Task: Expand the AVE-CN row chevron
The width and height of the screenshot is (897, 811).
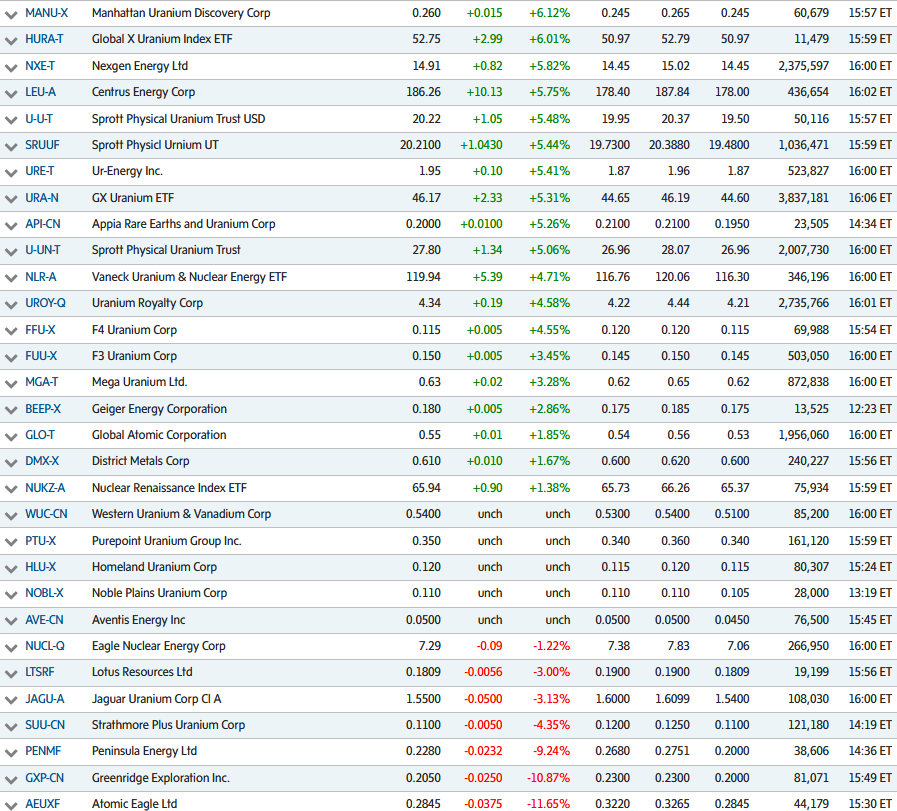Action: 11,621
